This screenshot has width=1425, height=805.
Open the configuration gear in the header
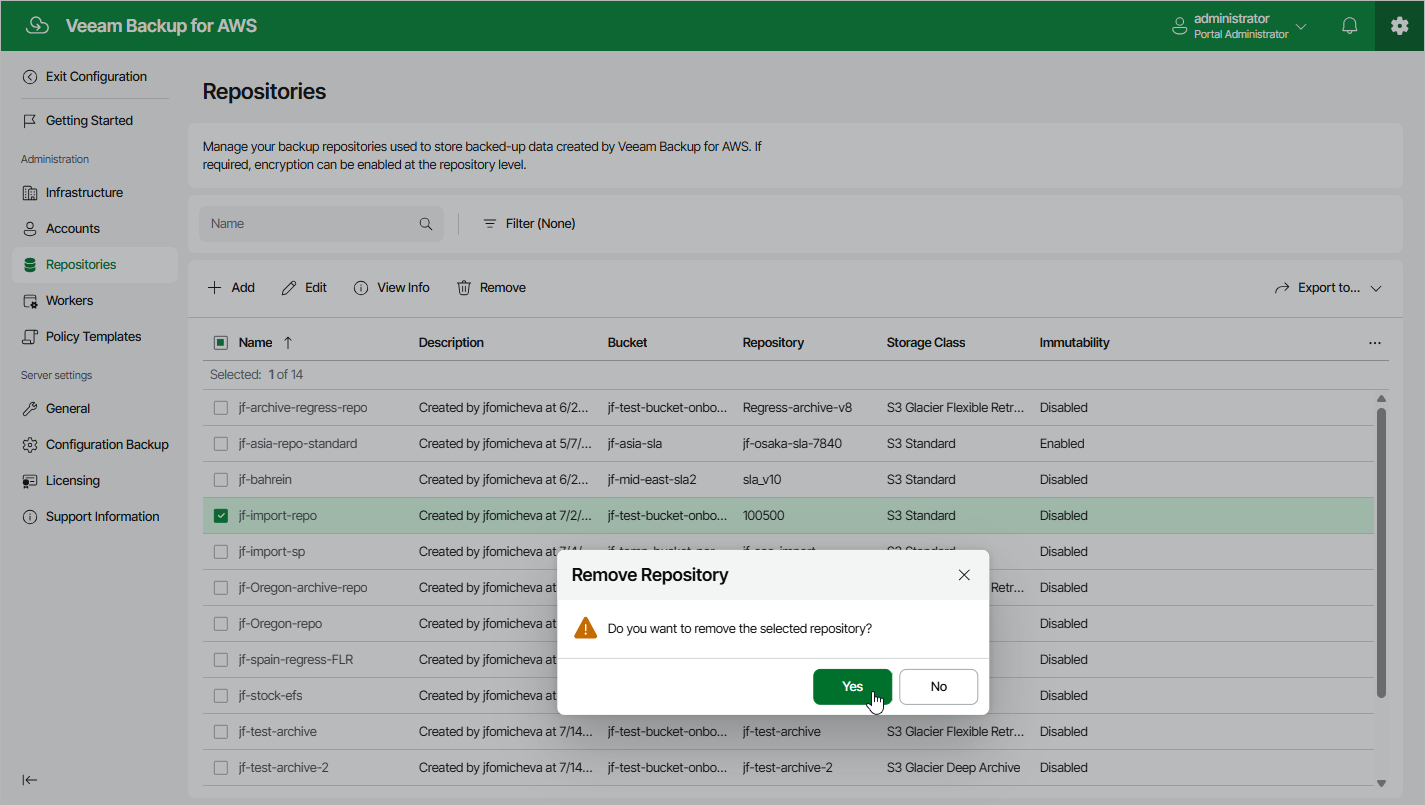click(1399, 26)
